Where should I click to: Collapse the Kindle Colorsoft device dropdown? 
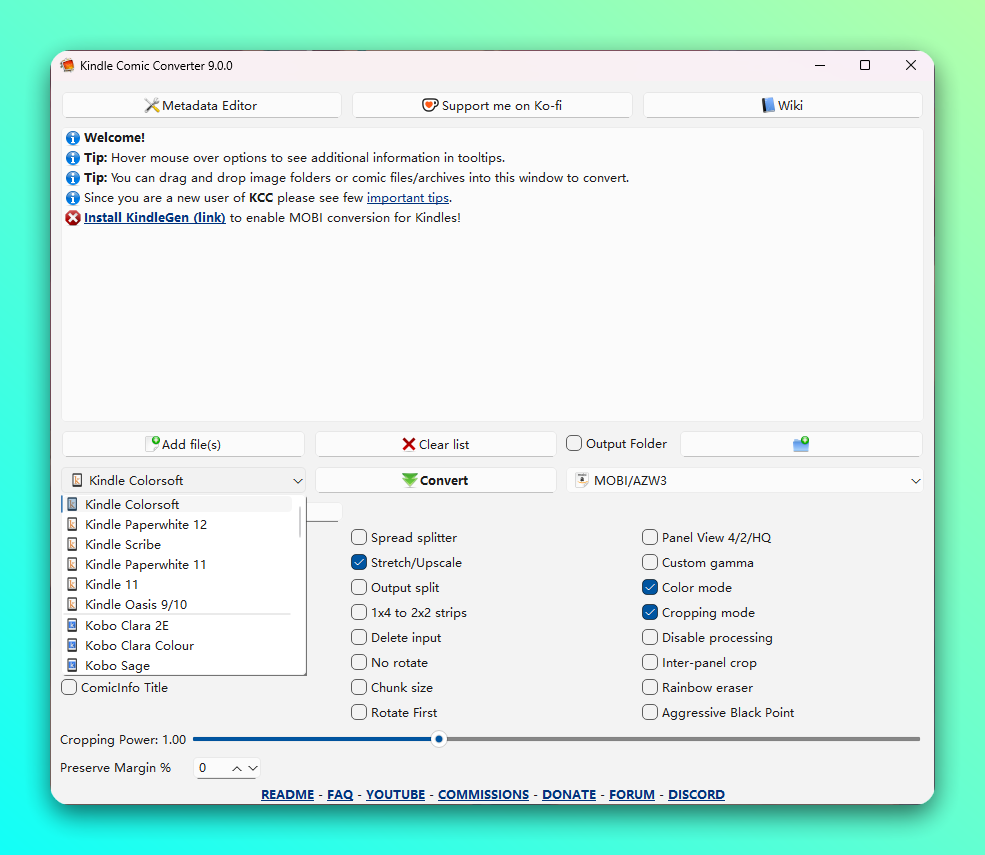click(297, 481)
